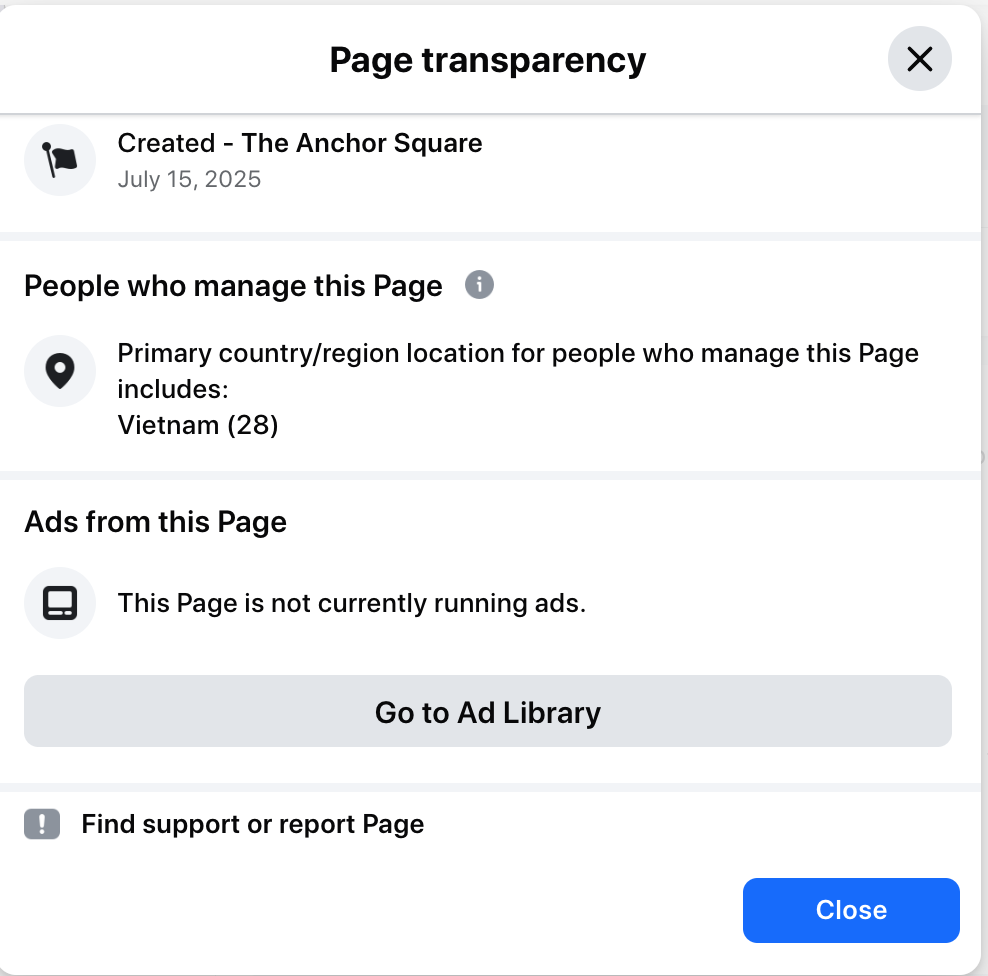This screenshot has width=988, height=976.
Task: Click the Ads from this Page heading
Action: [156, 521]
